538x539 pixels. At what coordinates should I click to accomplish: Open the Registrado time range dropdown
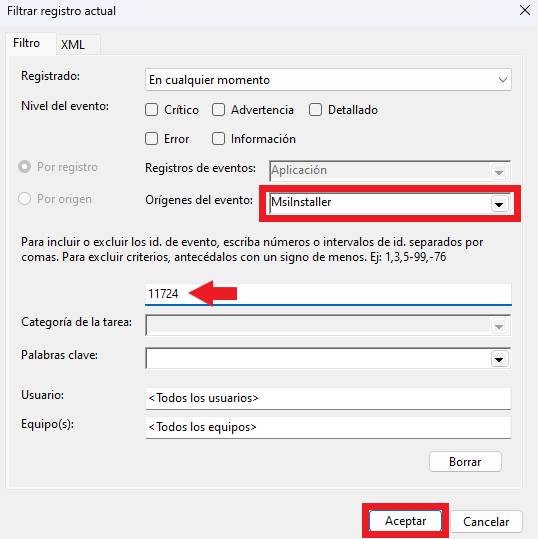point(328,80)
